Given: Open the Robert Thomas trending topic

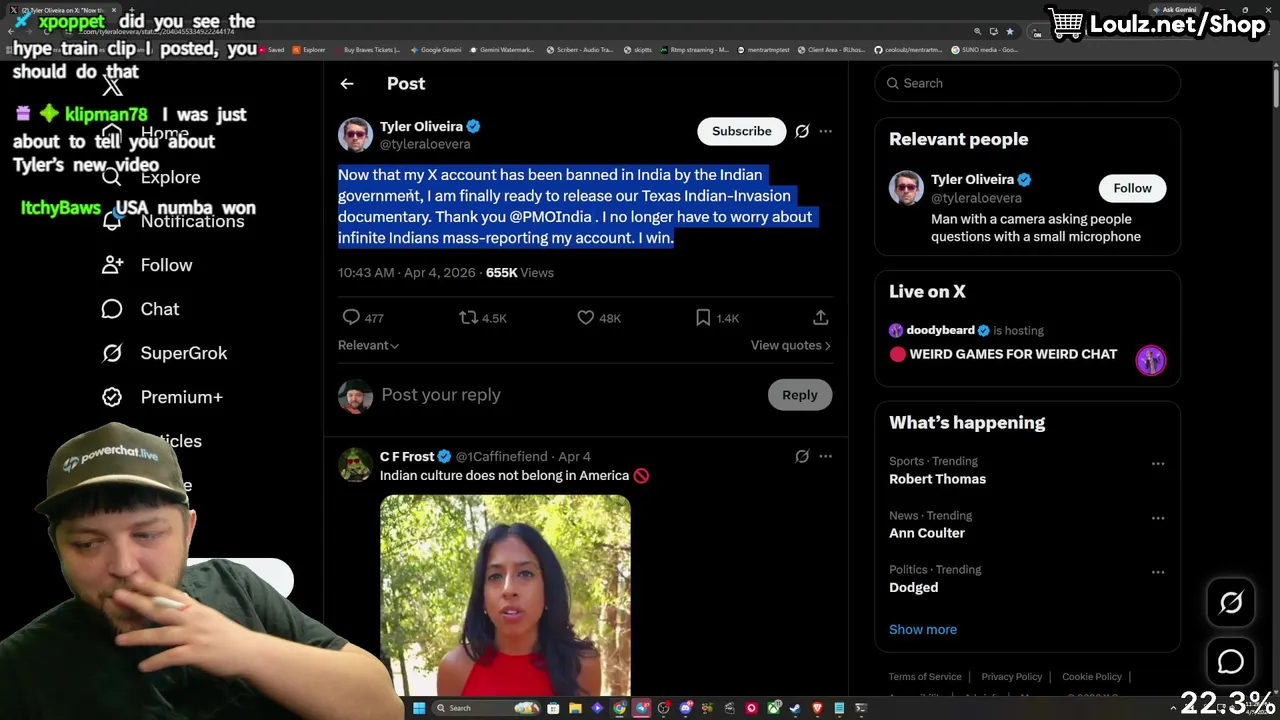Looking at the screenshot, I should 937,479.
